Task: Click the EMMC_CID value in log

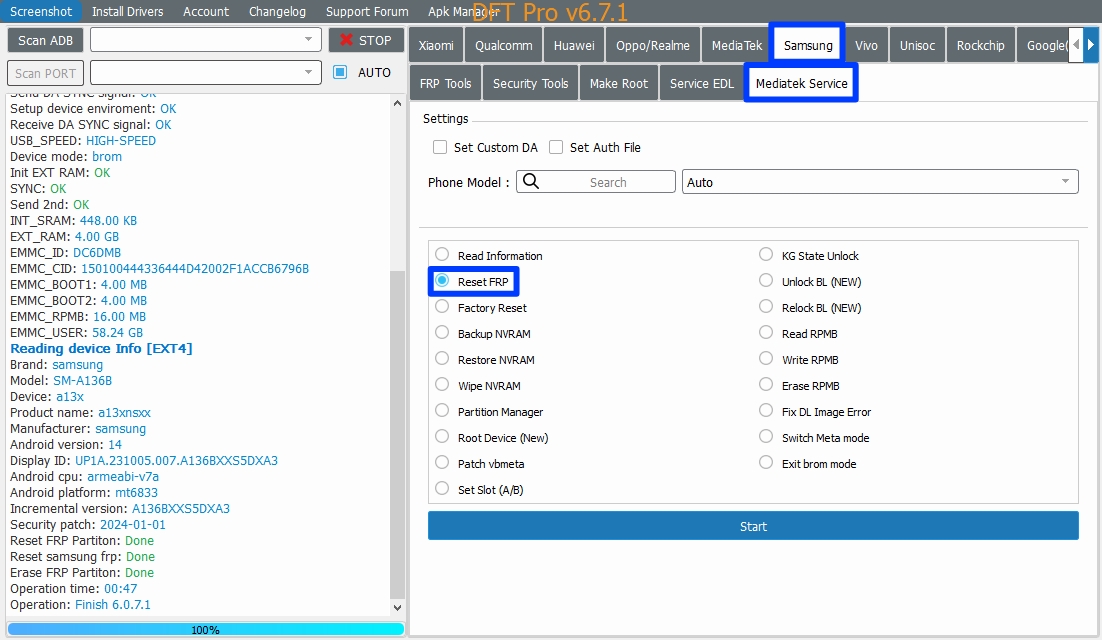Action: click(x=195, y=268)
